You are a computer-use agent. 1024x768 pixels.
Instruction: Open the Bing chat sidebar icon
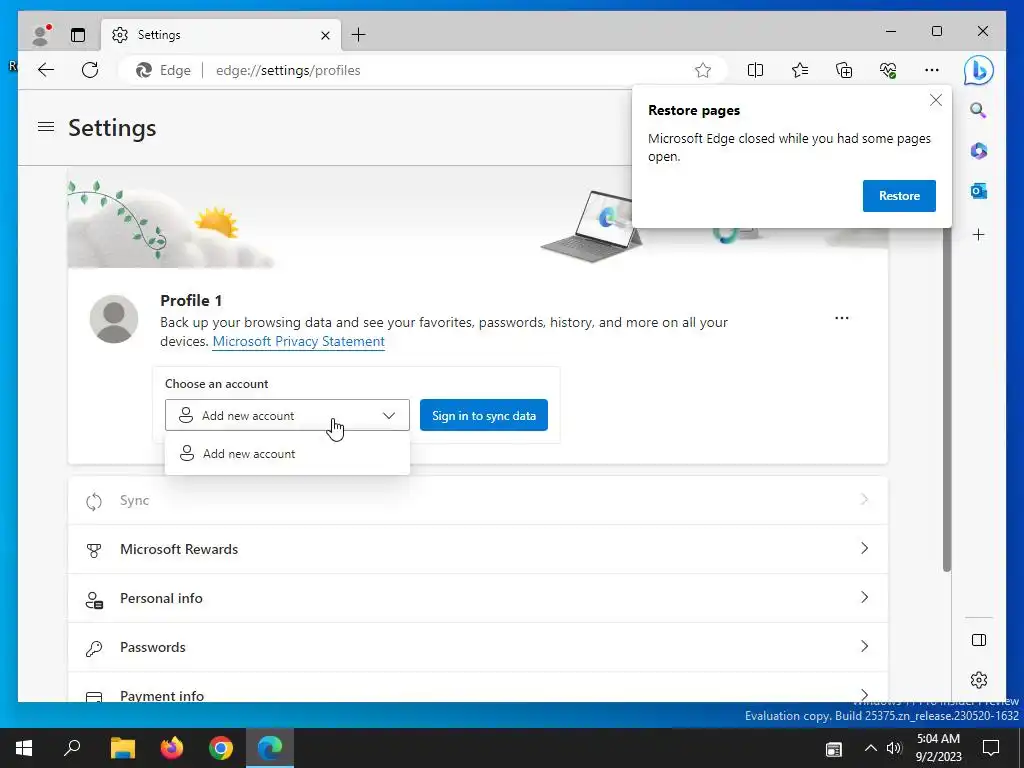(x=978, y=70)
